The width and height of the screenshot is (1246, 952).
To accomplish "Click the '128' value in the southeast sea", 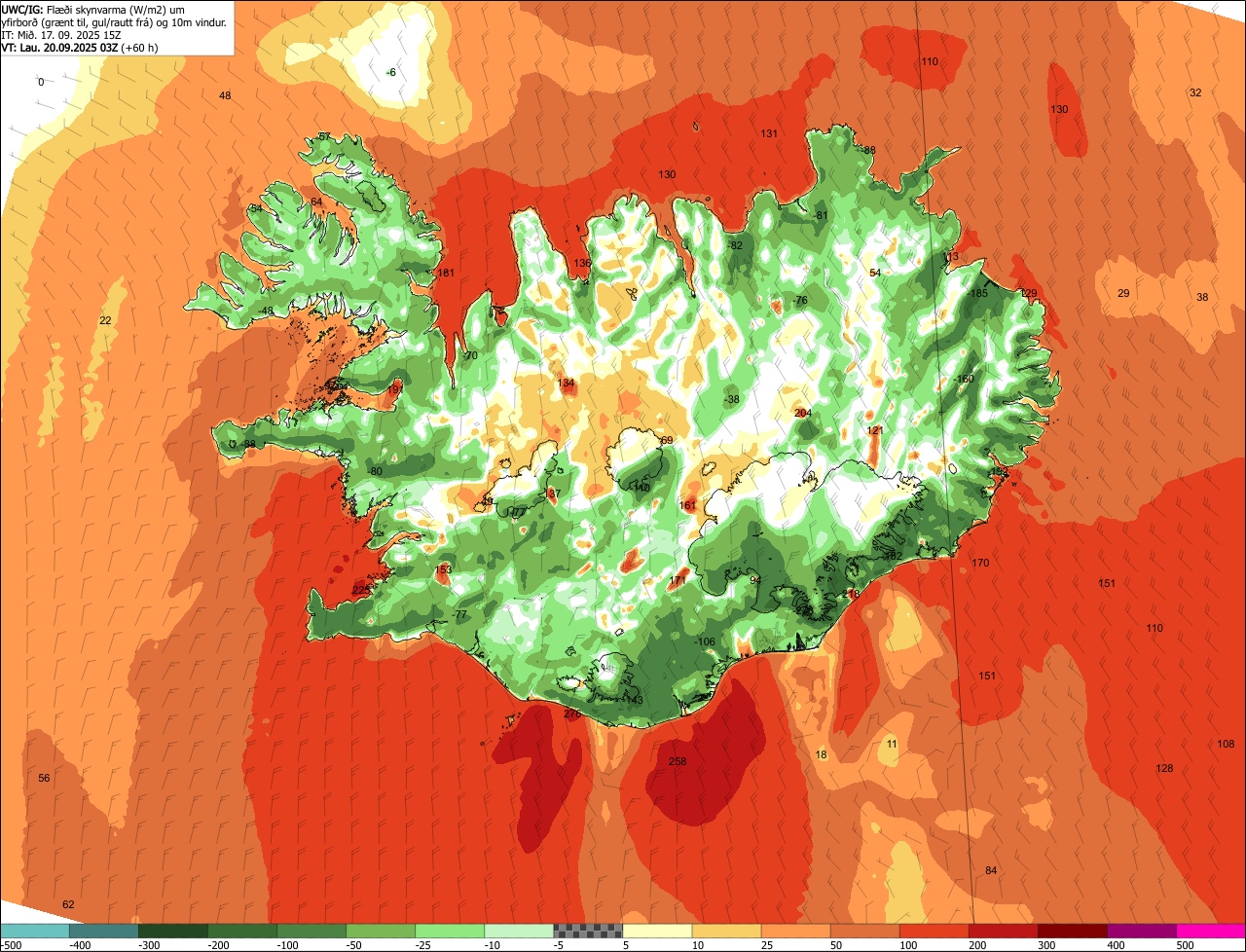I will point(1164,768).
